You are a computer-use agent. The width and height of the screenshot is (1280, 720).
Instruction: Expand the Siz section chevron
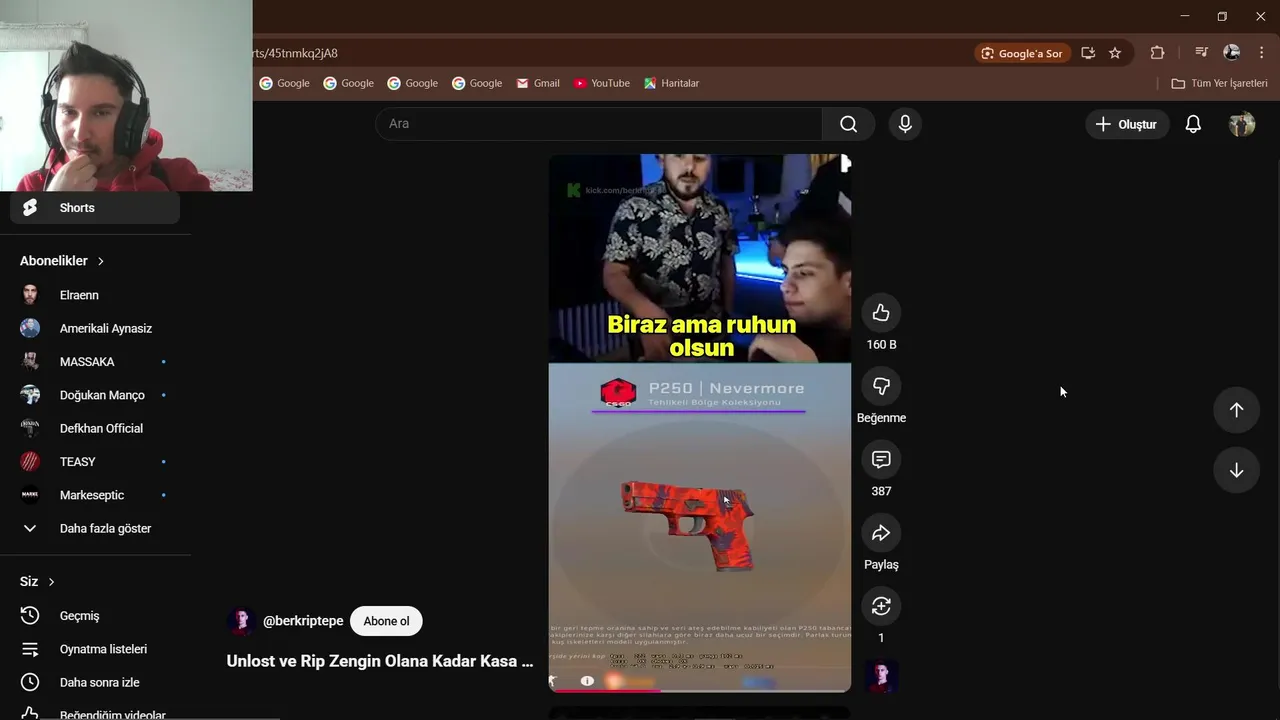pos(51,582)
